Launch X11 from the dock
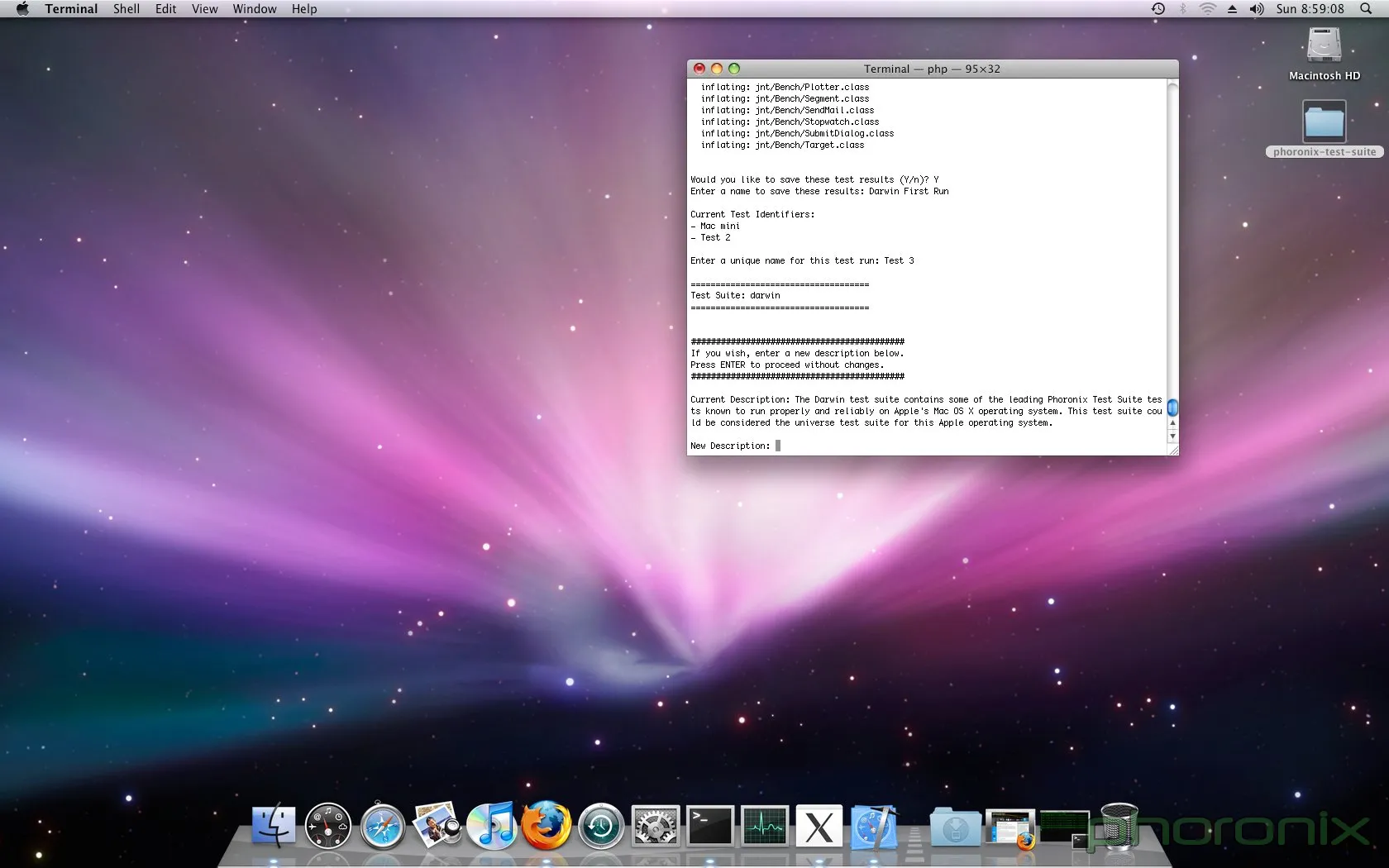This screenshot has height=868, width=1389. [x=819, y=826]
